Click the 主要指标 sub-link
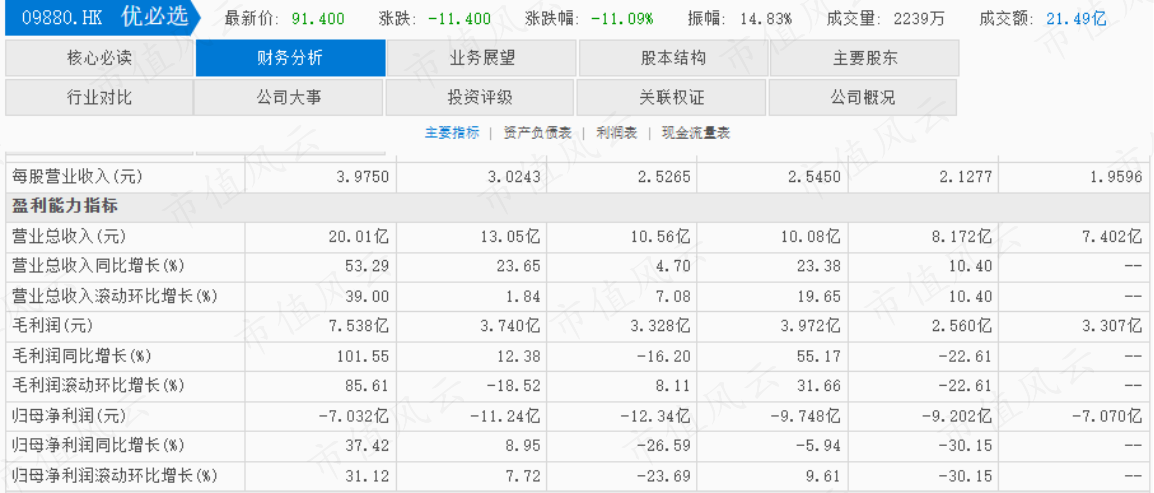 452,133
